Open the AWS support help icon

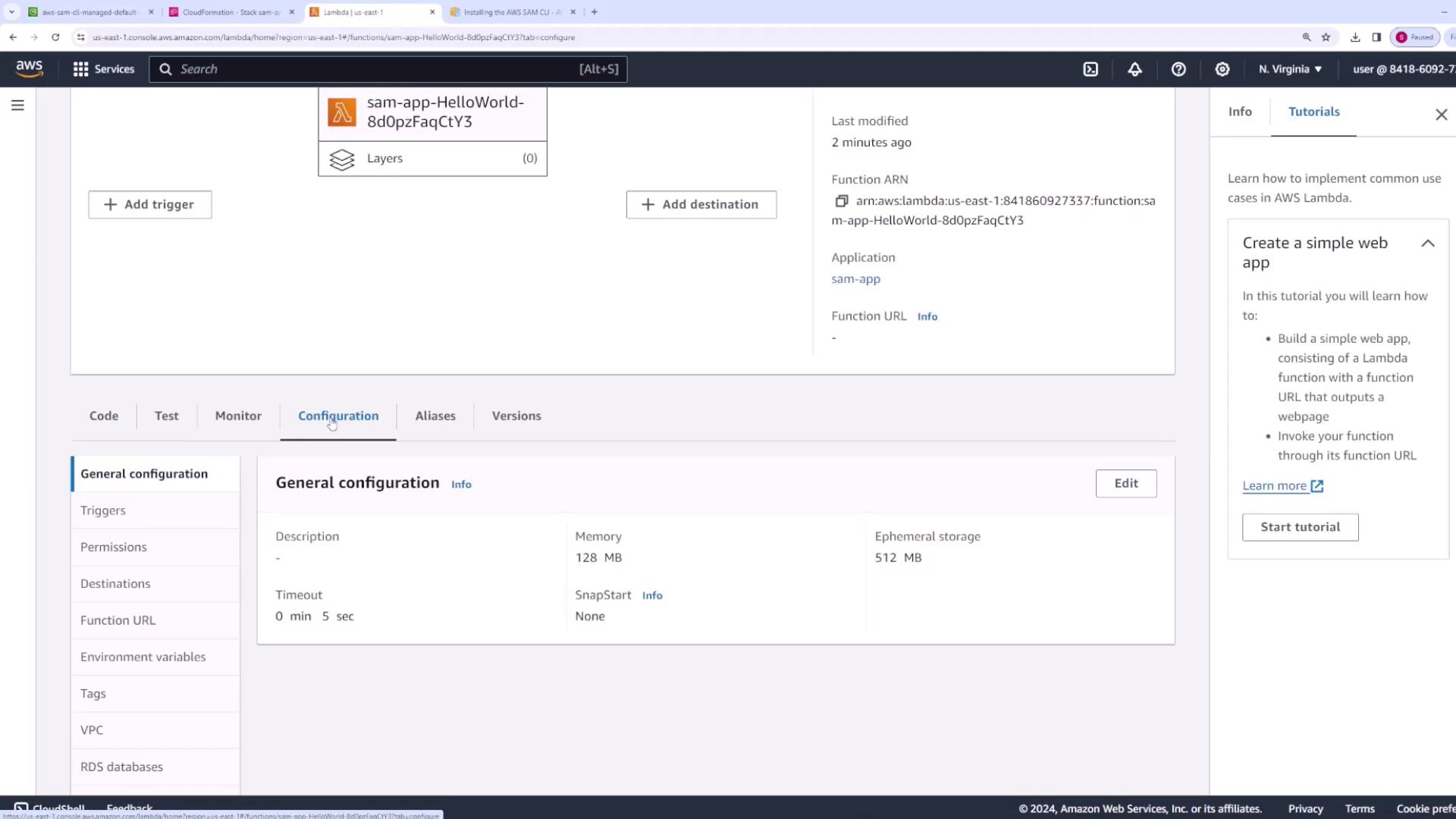(x=1178, y=69)
